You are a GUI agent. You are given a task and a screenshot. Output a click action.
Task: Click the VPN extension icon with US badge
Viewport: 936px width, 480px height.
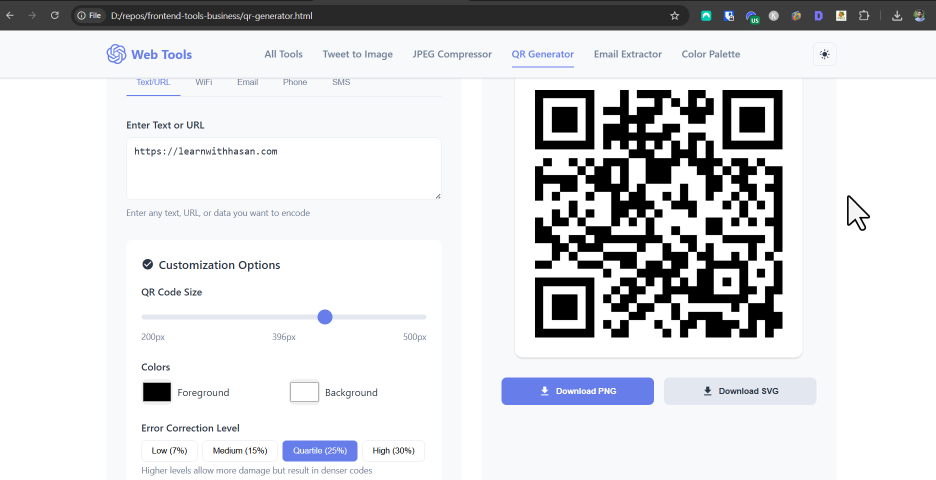coord(752,16)
